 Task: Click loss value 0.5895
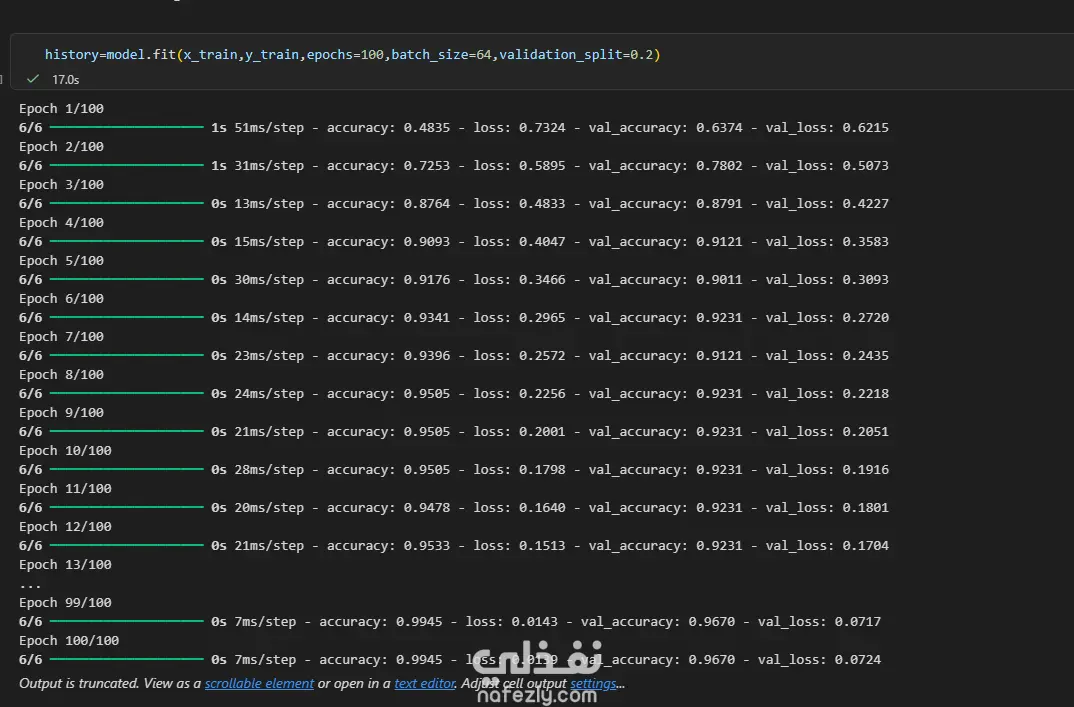tap(542, 166)
